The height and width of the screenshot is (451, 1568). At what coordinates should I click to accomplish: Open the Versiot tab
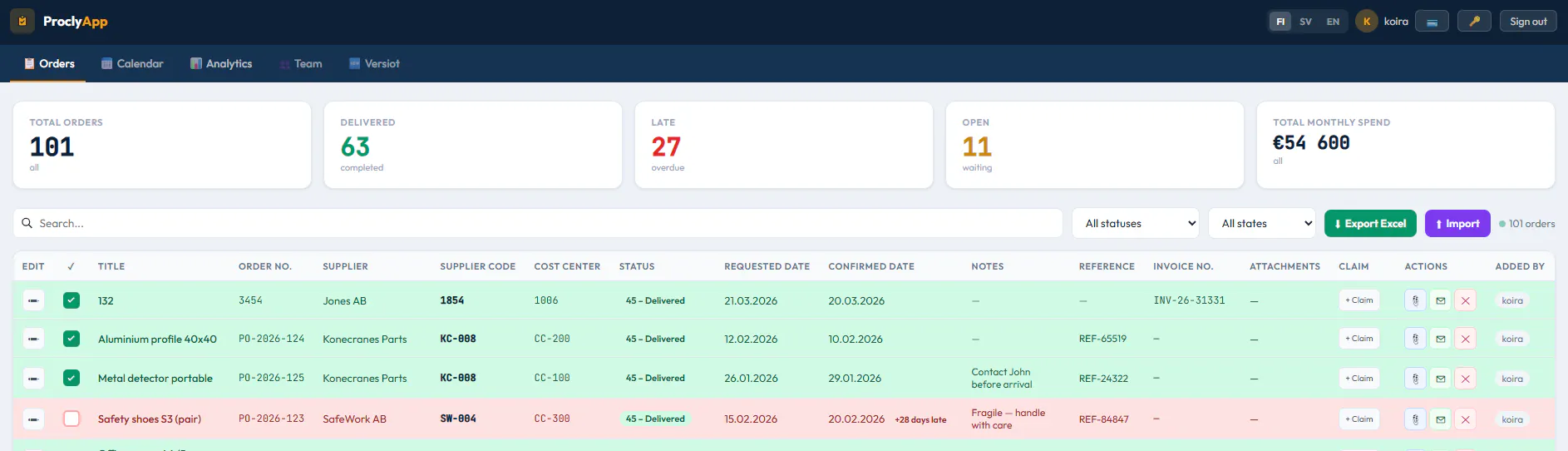click(x=374, y=63)
